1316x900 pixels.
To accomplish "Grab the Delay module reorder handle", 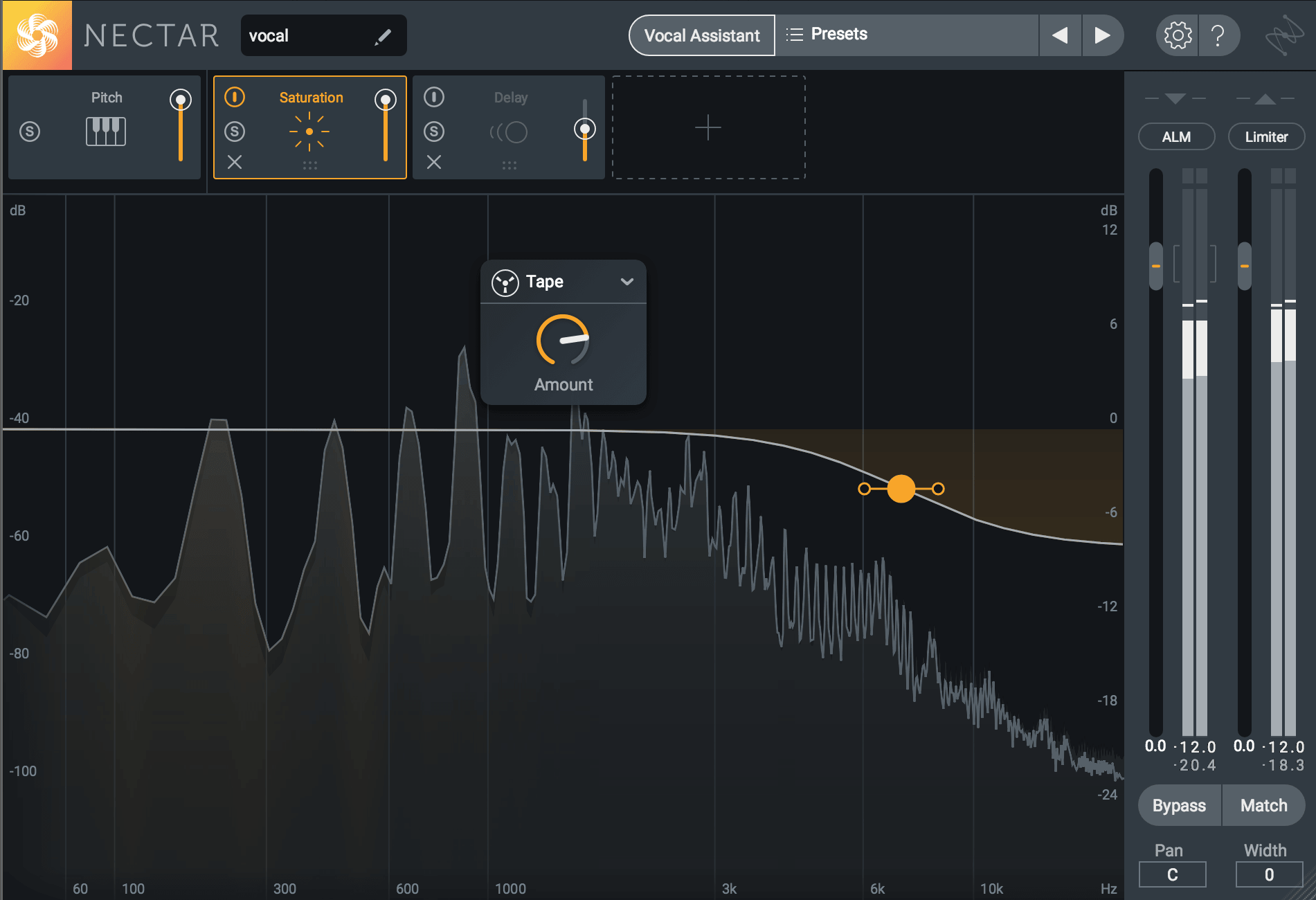I will (x=510, y=165).
